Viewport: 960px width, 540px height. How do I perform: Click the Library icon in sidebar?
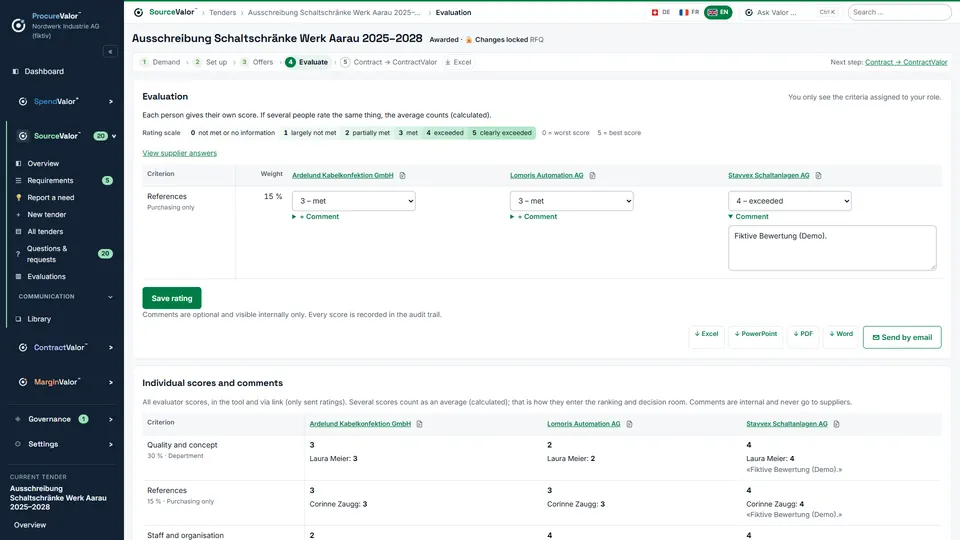click(18, 319)
